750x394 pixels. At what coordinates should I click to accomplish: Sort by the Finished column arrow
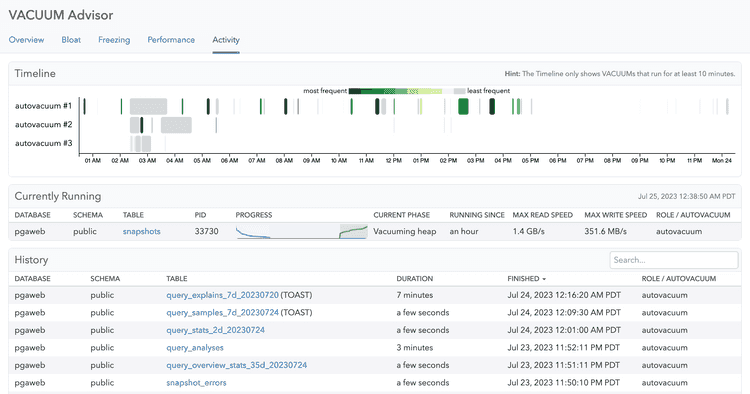[x=544, y=279]
